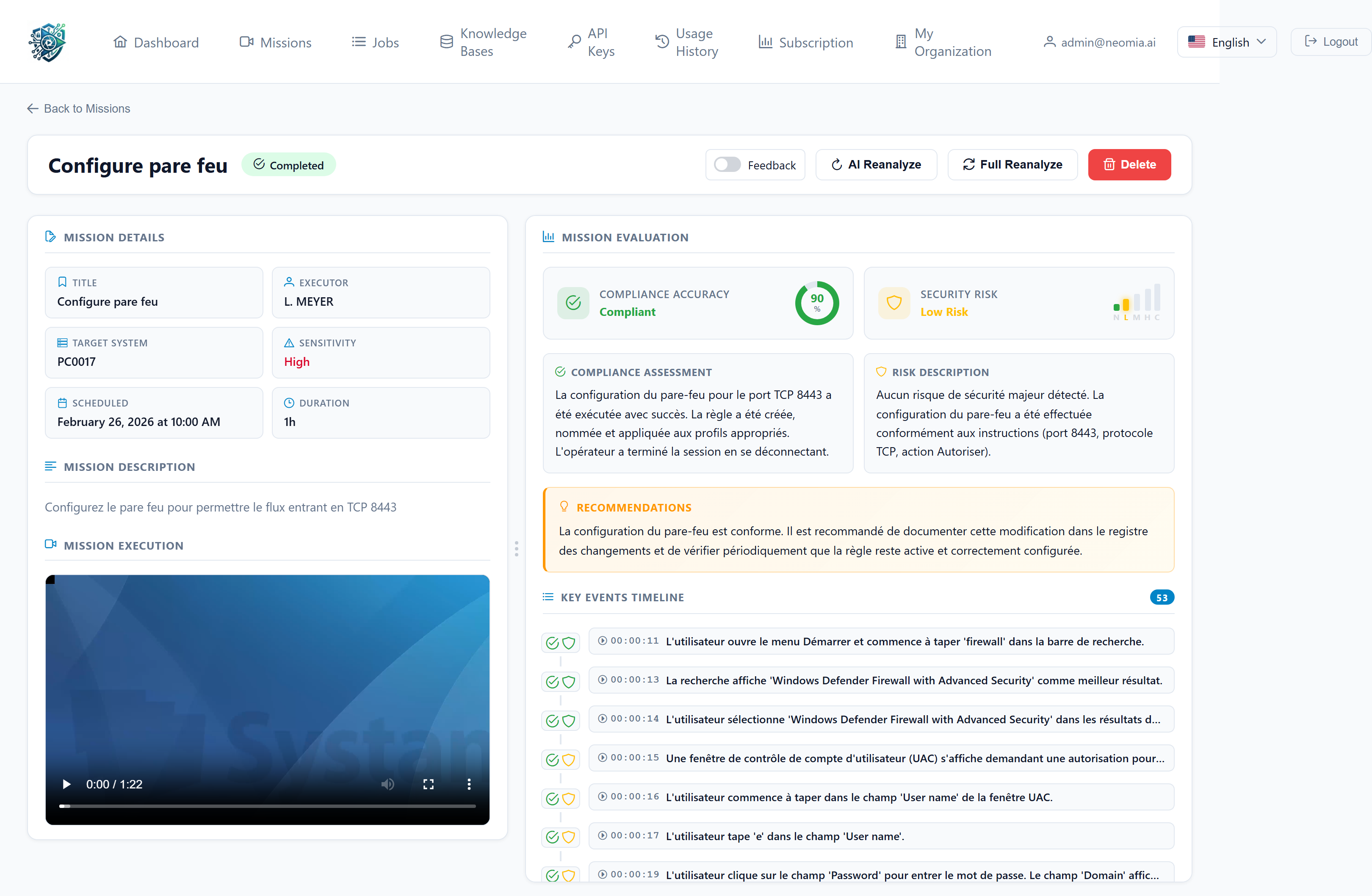Click the video progress seek bar
The image size is (1372, 896).
pos(268,806)
